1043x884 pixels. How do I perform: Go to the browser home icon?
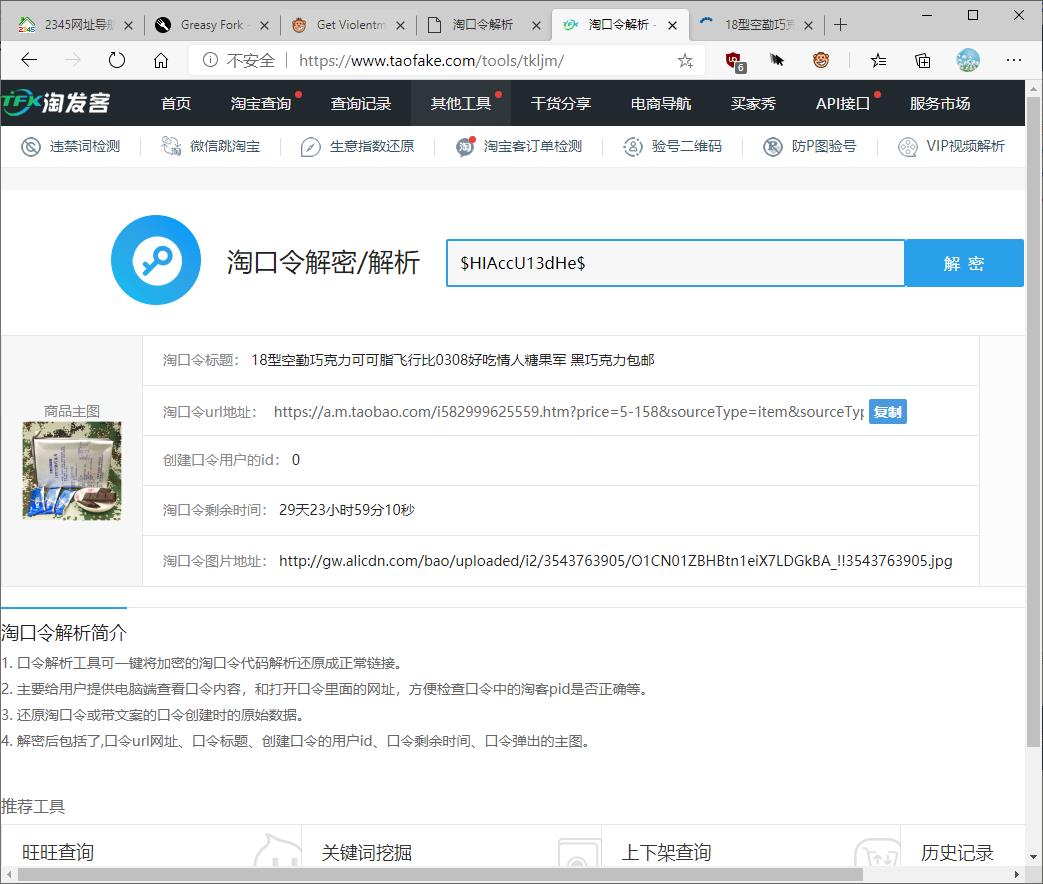[x=161, y=61]
